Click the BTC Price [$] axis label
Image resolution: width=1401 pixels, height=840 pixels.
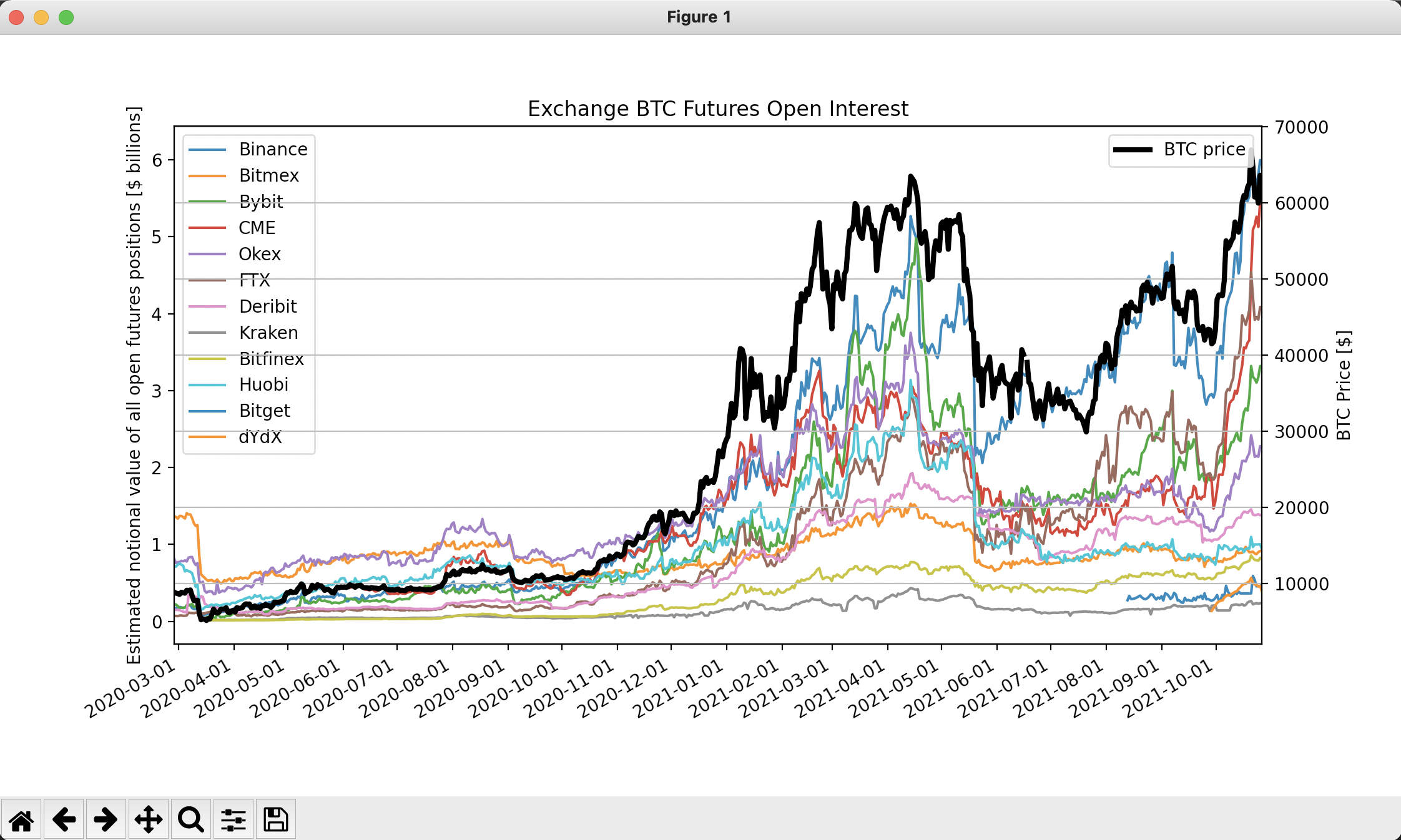pos(1344,385)
